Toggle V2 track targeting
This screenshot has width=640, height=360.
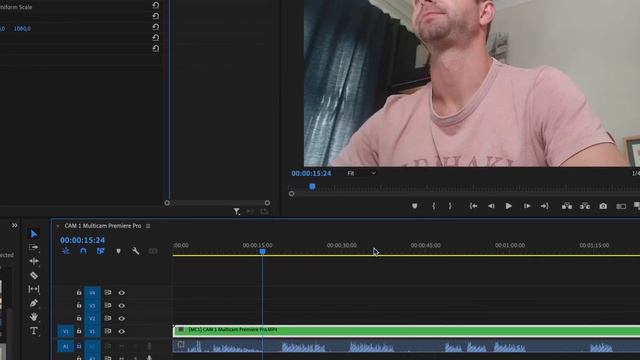pyautogui.click(x=92, y=318)
